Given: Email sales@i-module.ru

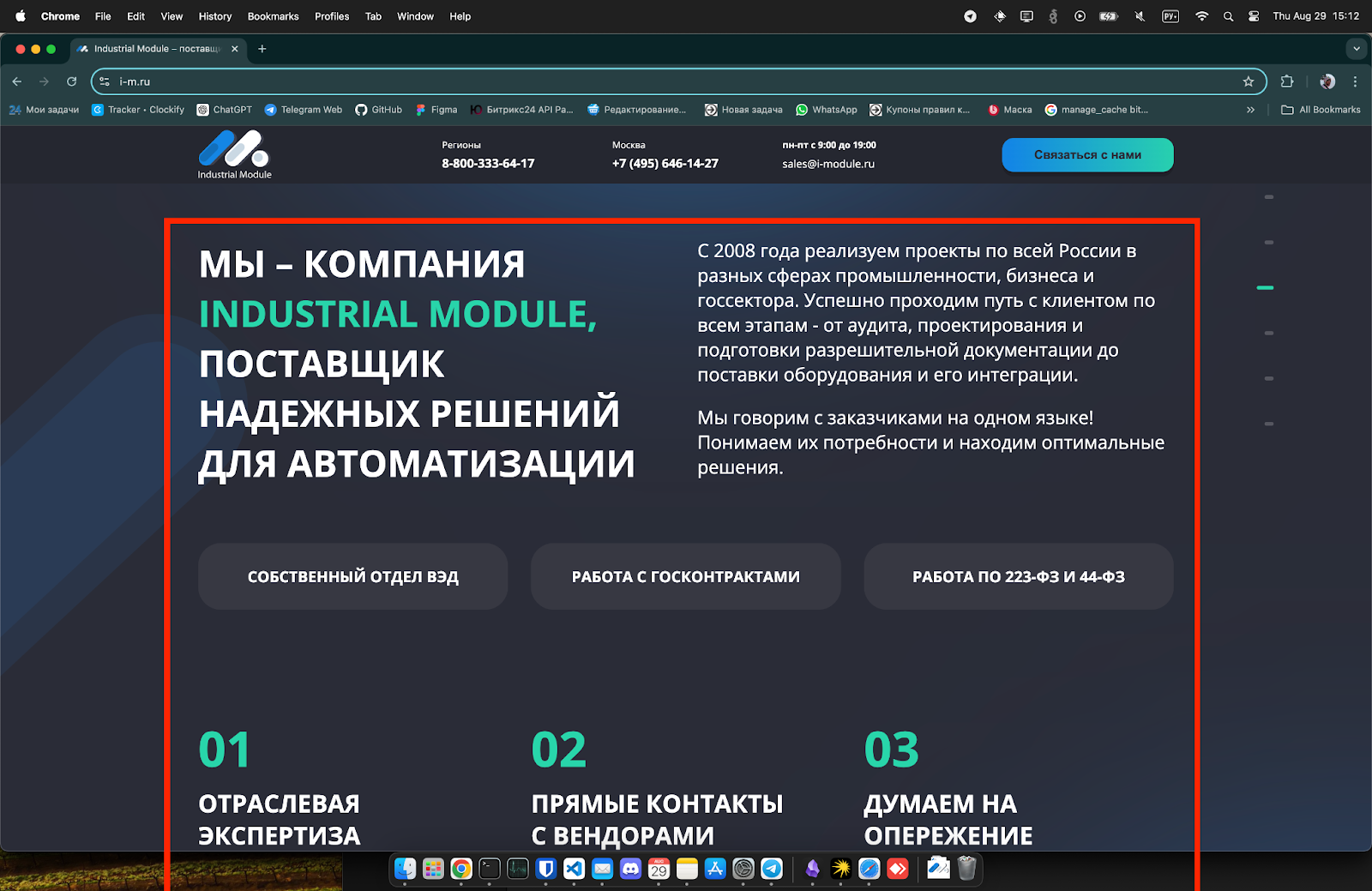Looking at the screenshot, I should tap(828, 164).
